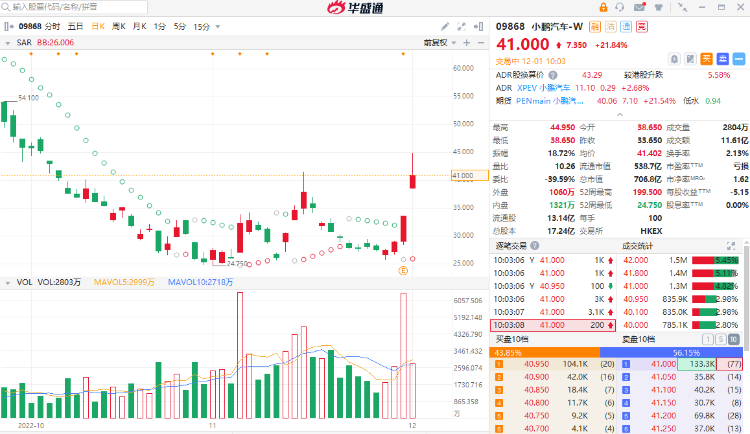The image size is (750, 434).
Task: Select the 日K daily candlestick tab
Action: click(x=98, y=27)
